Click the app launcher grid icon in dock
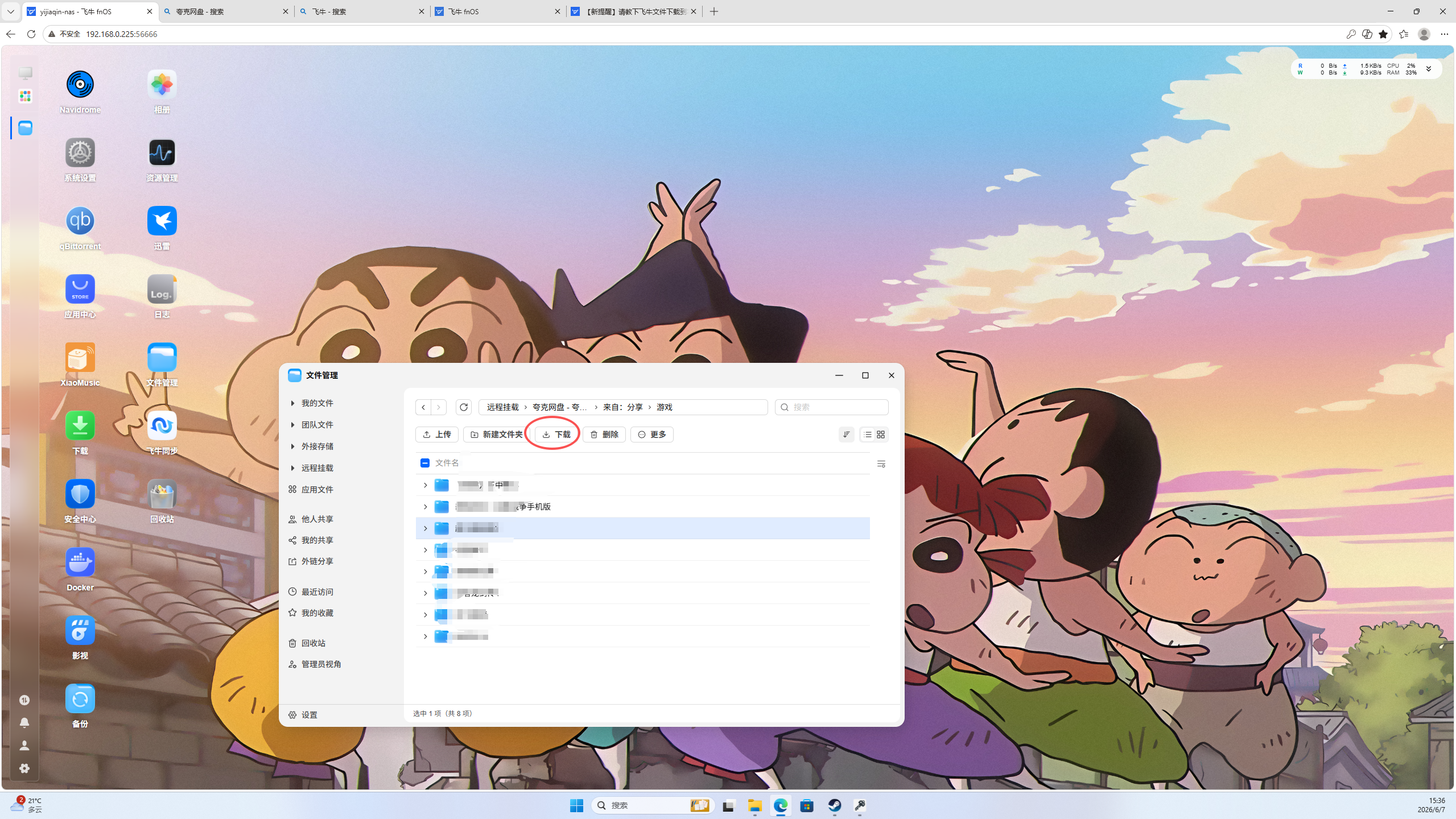Screen dimensions: 1456x819 tap(25, 96)
